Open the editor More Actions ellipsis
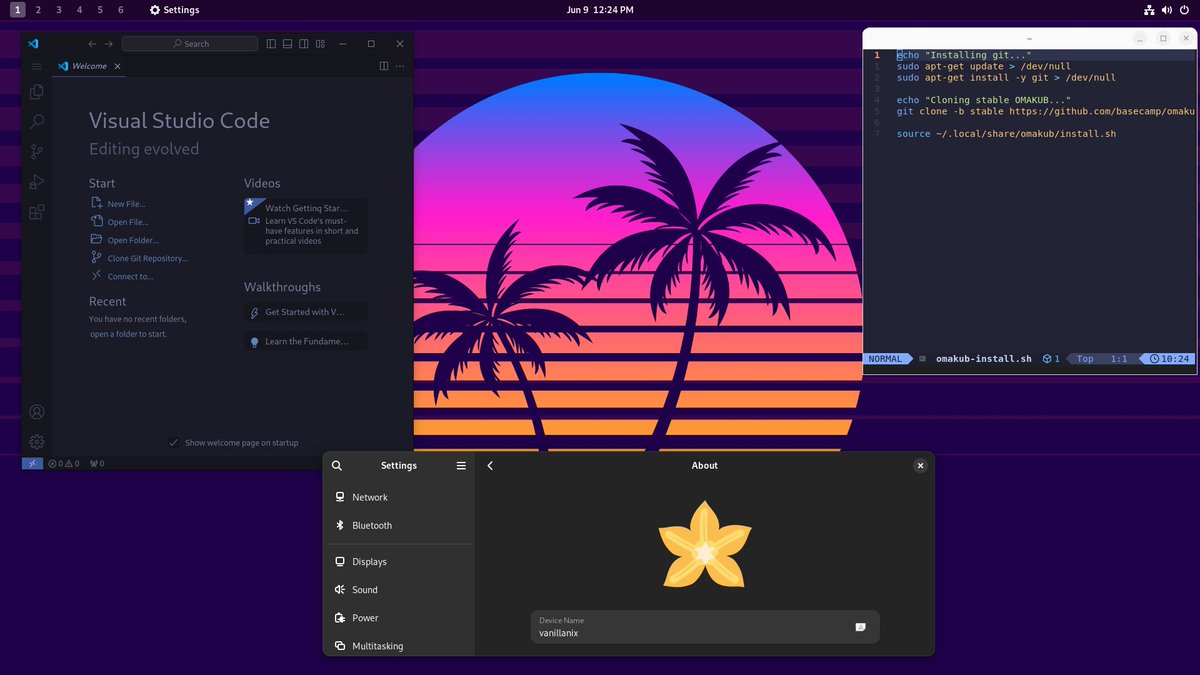The height and width of the screenshot is (675, 1200). [x=400, y=66]
